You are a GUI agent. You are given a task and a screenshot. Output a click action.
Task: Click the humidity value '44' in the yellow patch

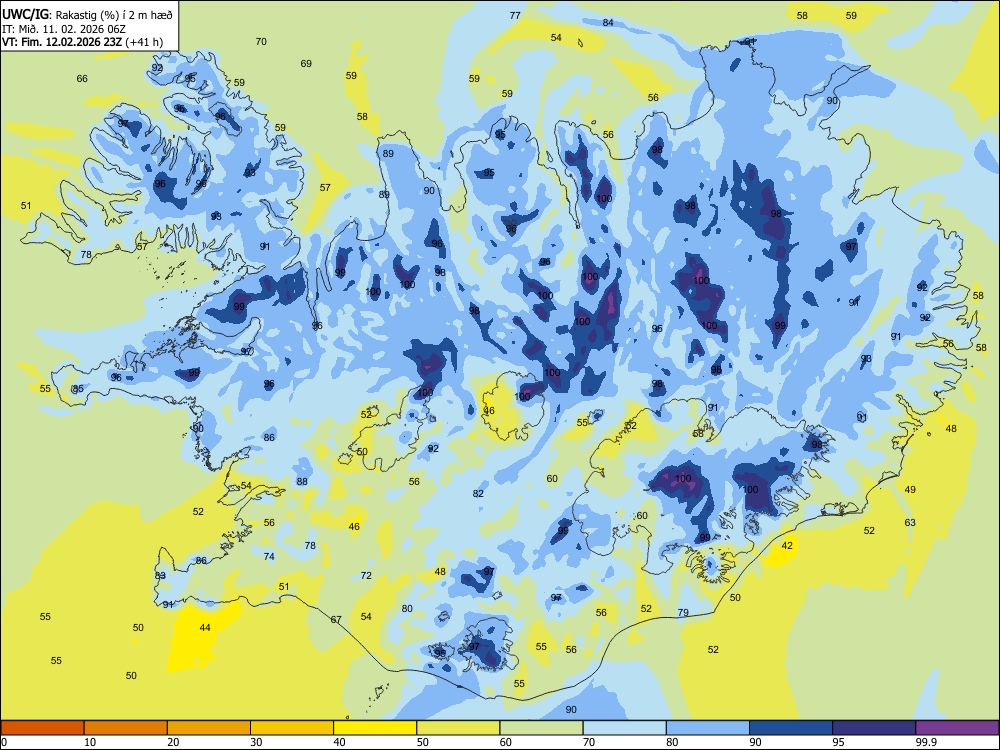205,628
